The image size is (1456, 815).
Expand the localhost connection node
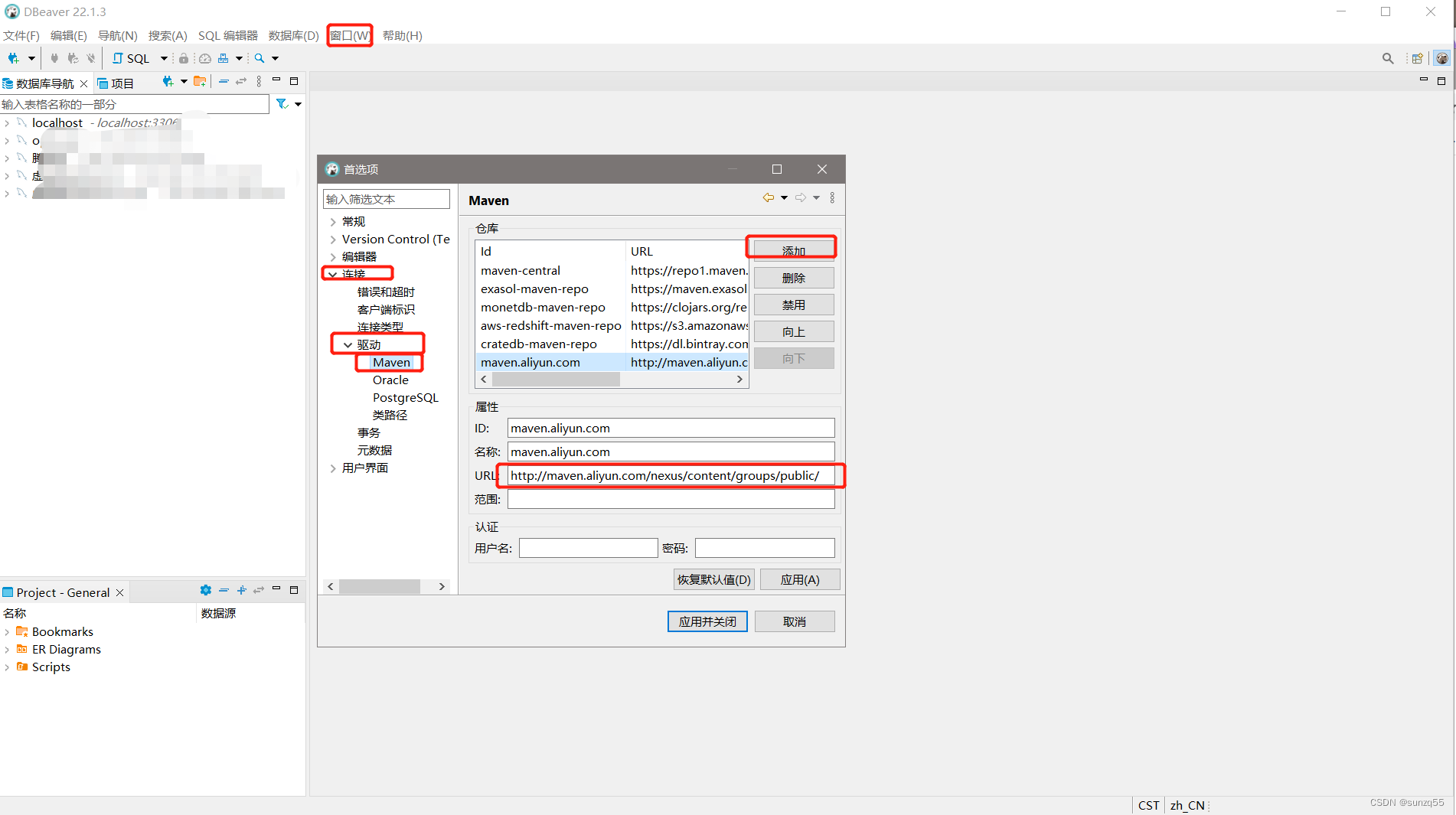(7, 122)
